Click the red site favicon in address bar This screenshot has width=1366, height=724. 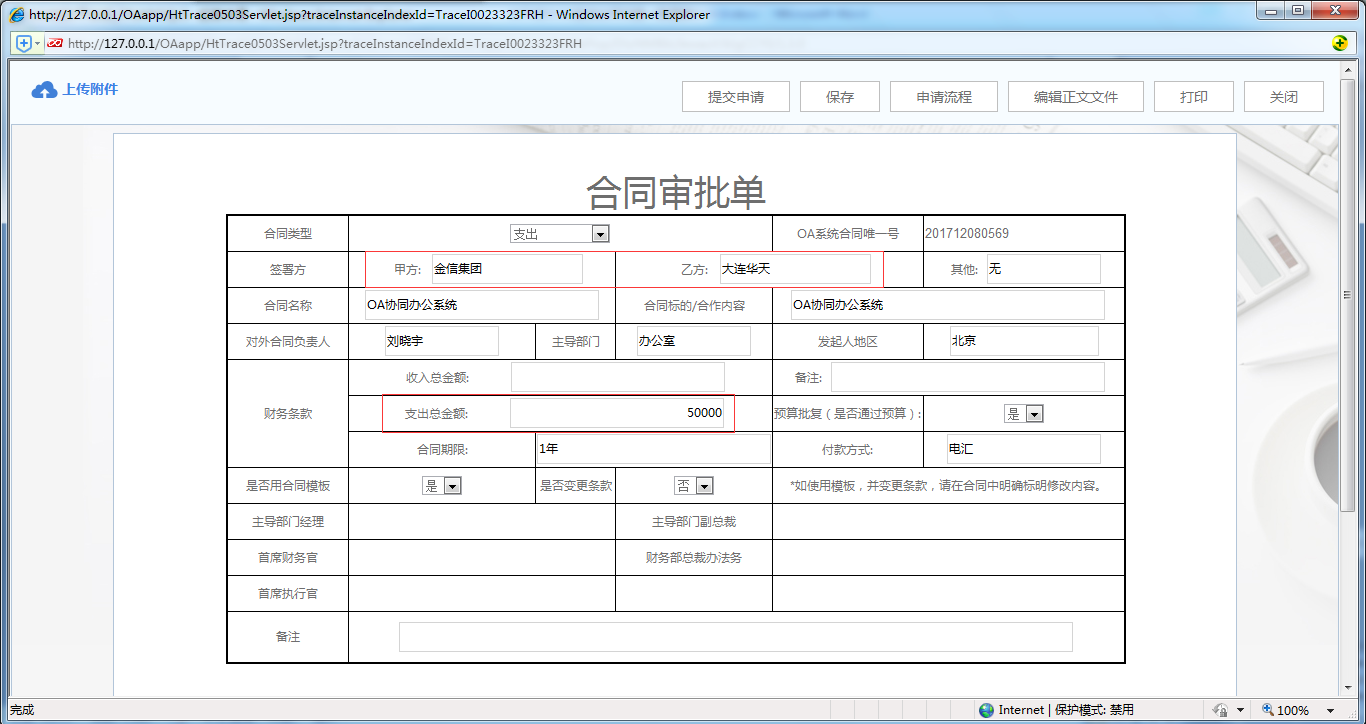tap(55, 43)
